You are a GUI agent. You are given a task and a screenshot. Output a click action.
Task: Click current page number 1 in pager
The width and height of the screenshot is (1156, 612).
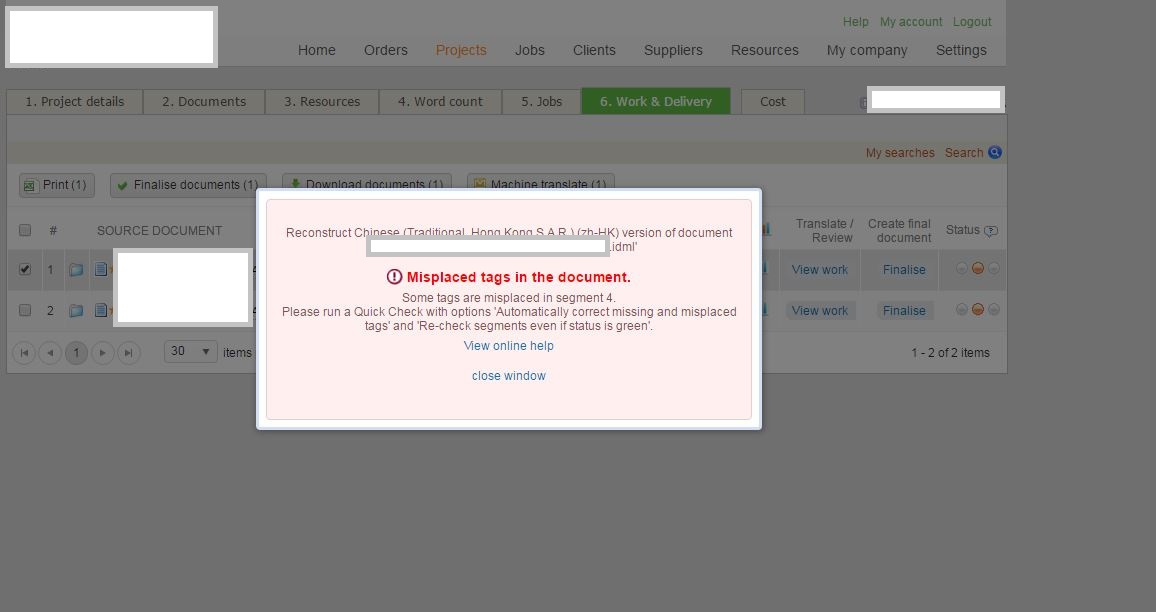tap(76, 352)
